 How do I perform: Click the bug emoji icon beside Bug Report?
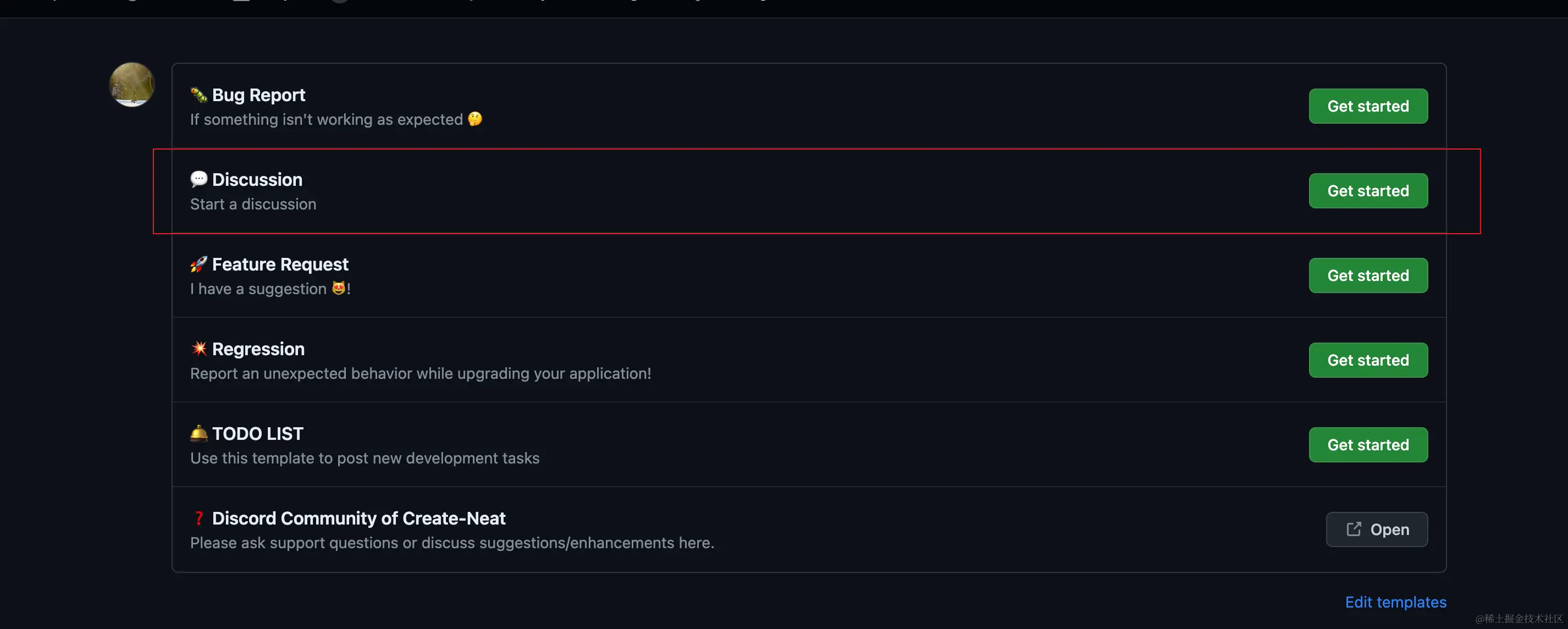[x=198, y=95]
